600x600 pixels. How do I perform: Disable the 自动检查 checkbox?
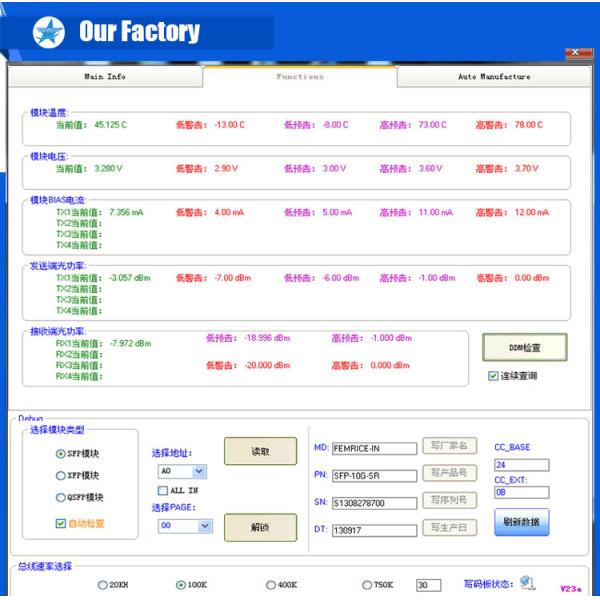(x=61, y=523)
